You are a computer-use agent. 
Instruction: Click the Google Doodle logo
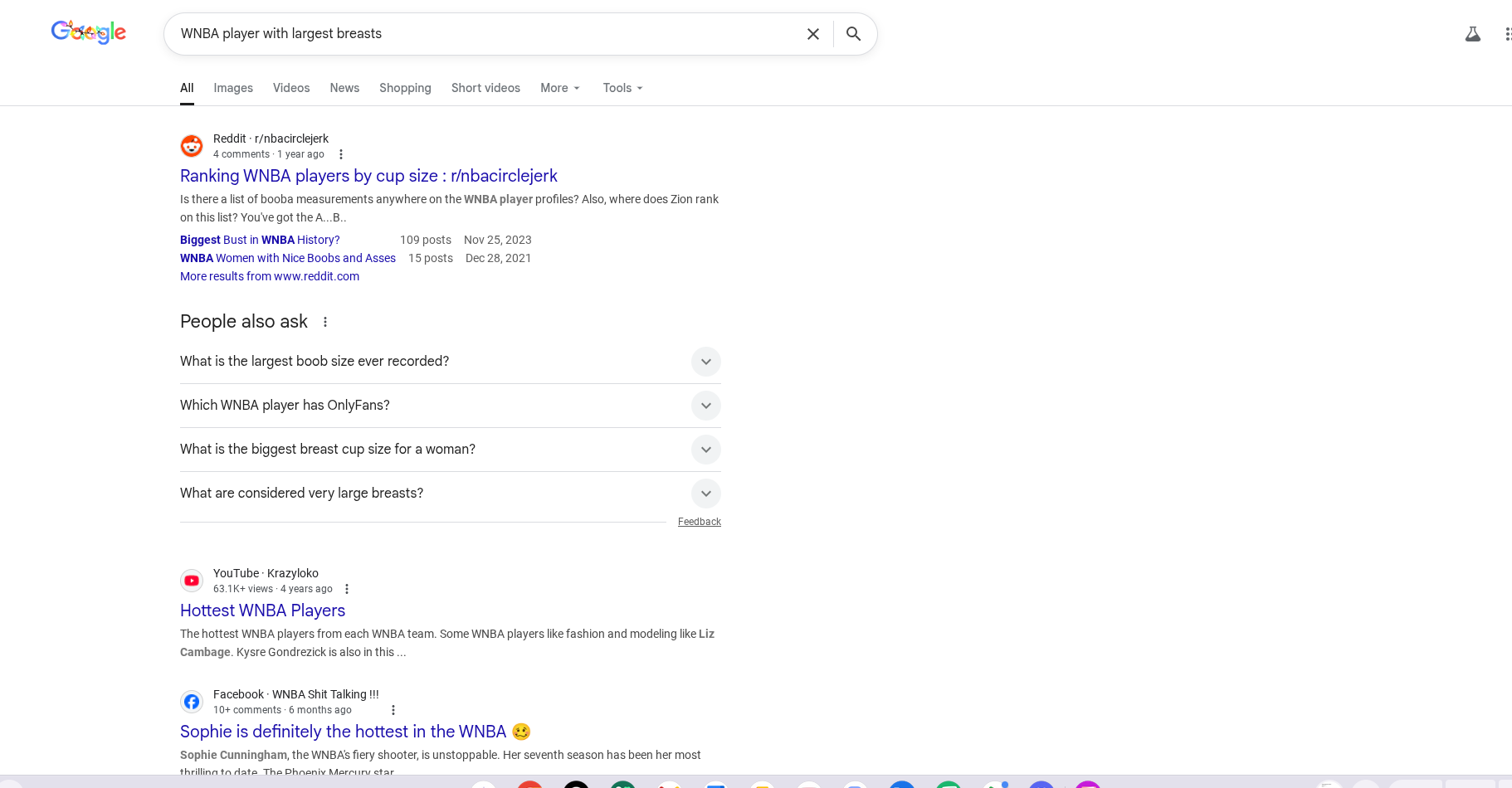point(89,32)
